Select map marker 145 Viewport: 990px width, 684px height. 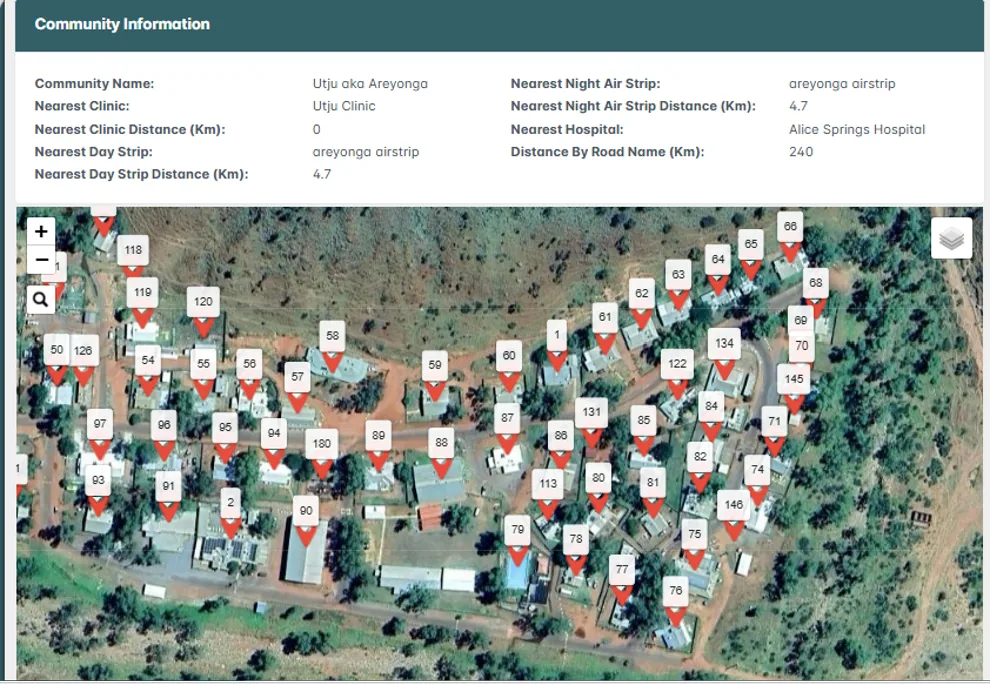pos(794,388)
